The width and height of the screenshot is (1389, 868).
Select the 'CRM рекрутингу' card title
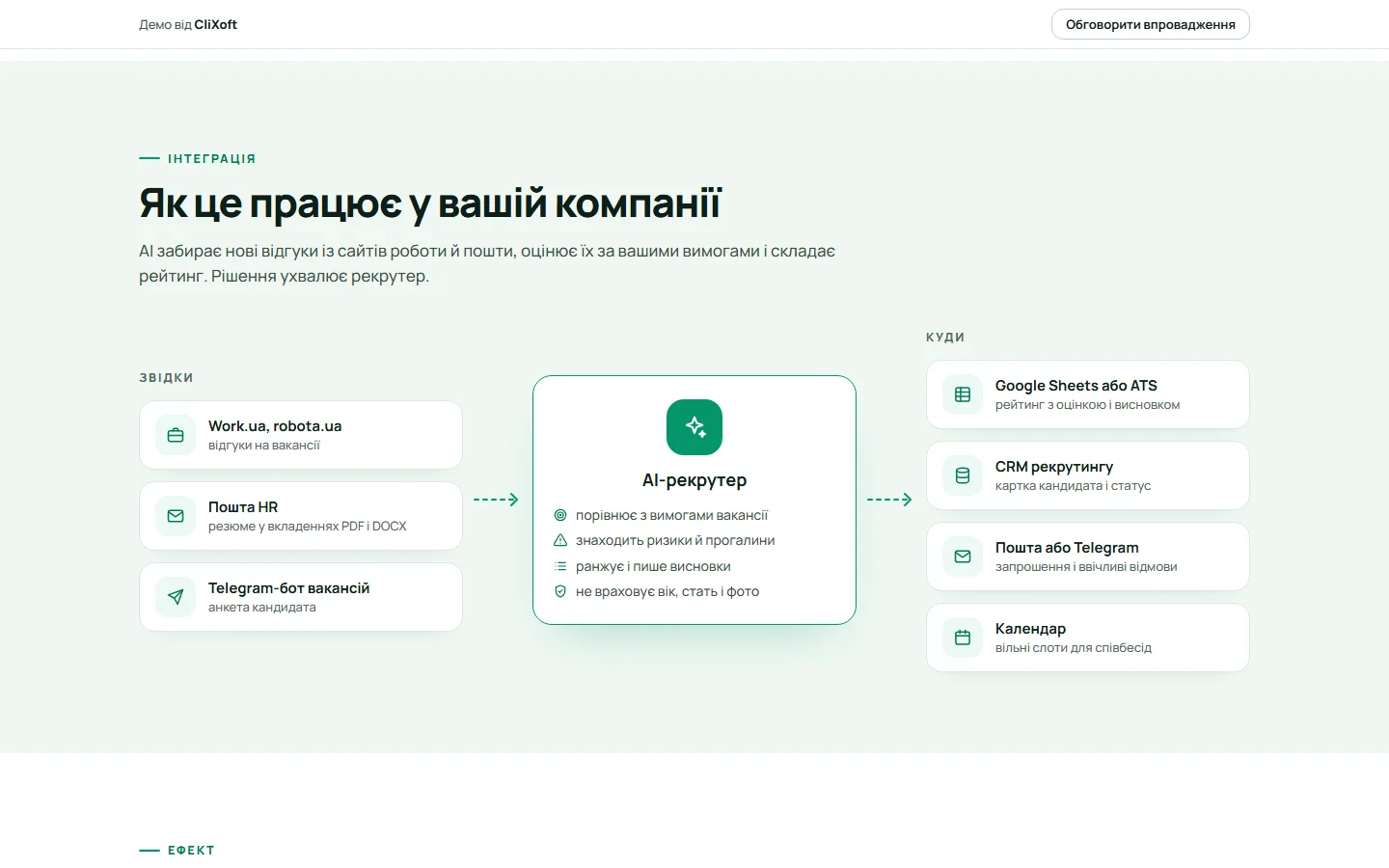point(1054,467)
